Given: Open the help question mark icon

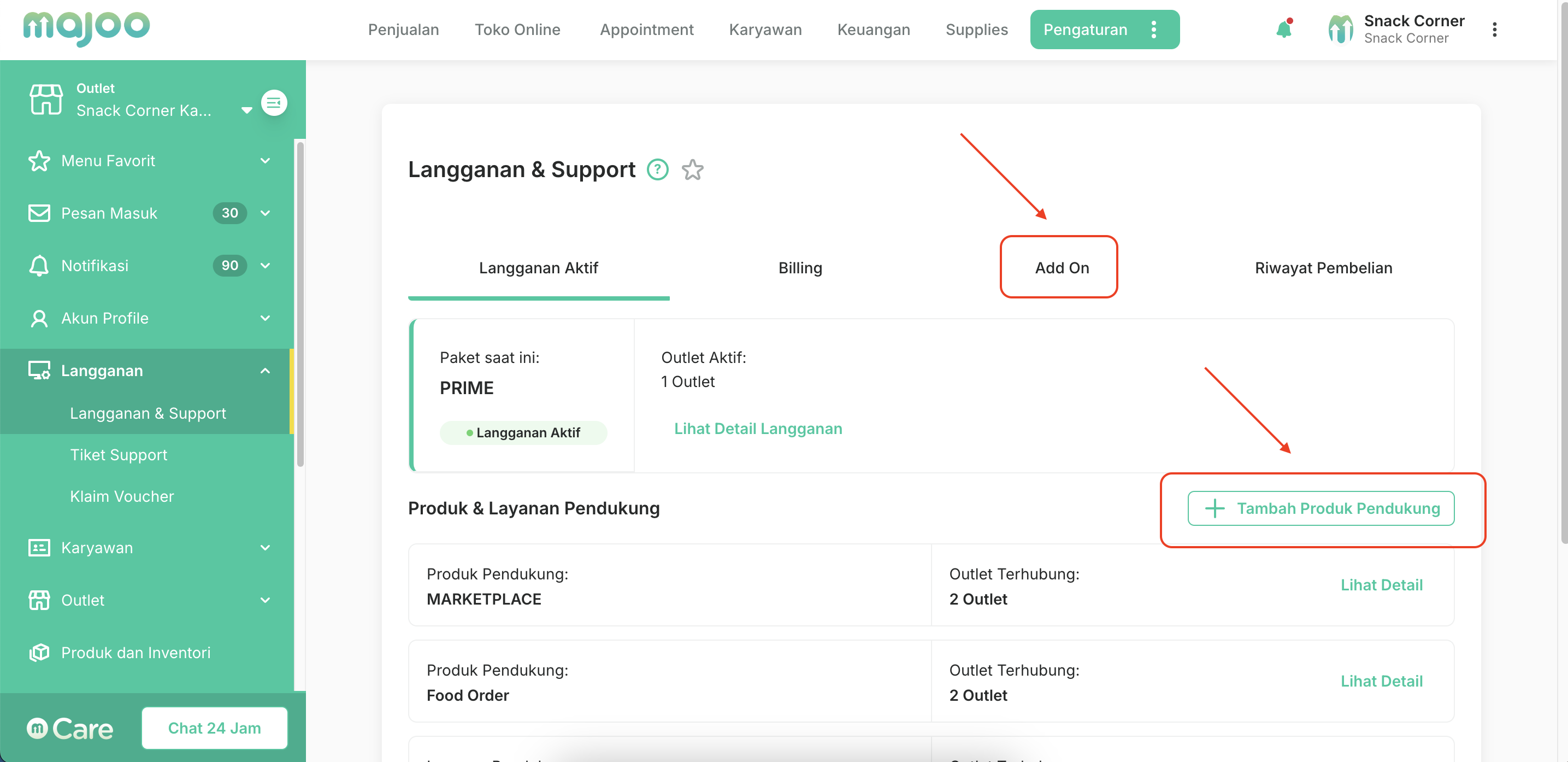Looking at the screenshot, I should click(x=657, y=169).
